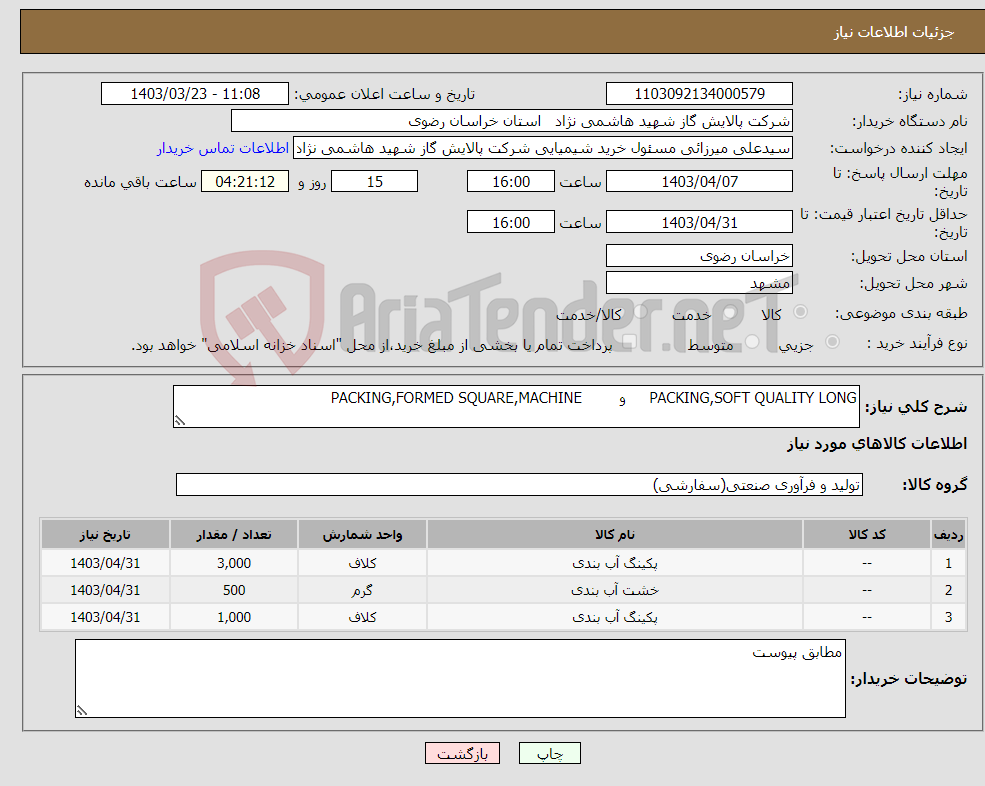Select the جزیی purchase type radio
Screen dimensions: 985x786
click(x=832, y=342)
